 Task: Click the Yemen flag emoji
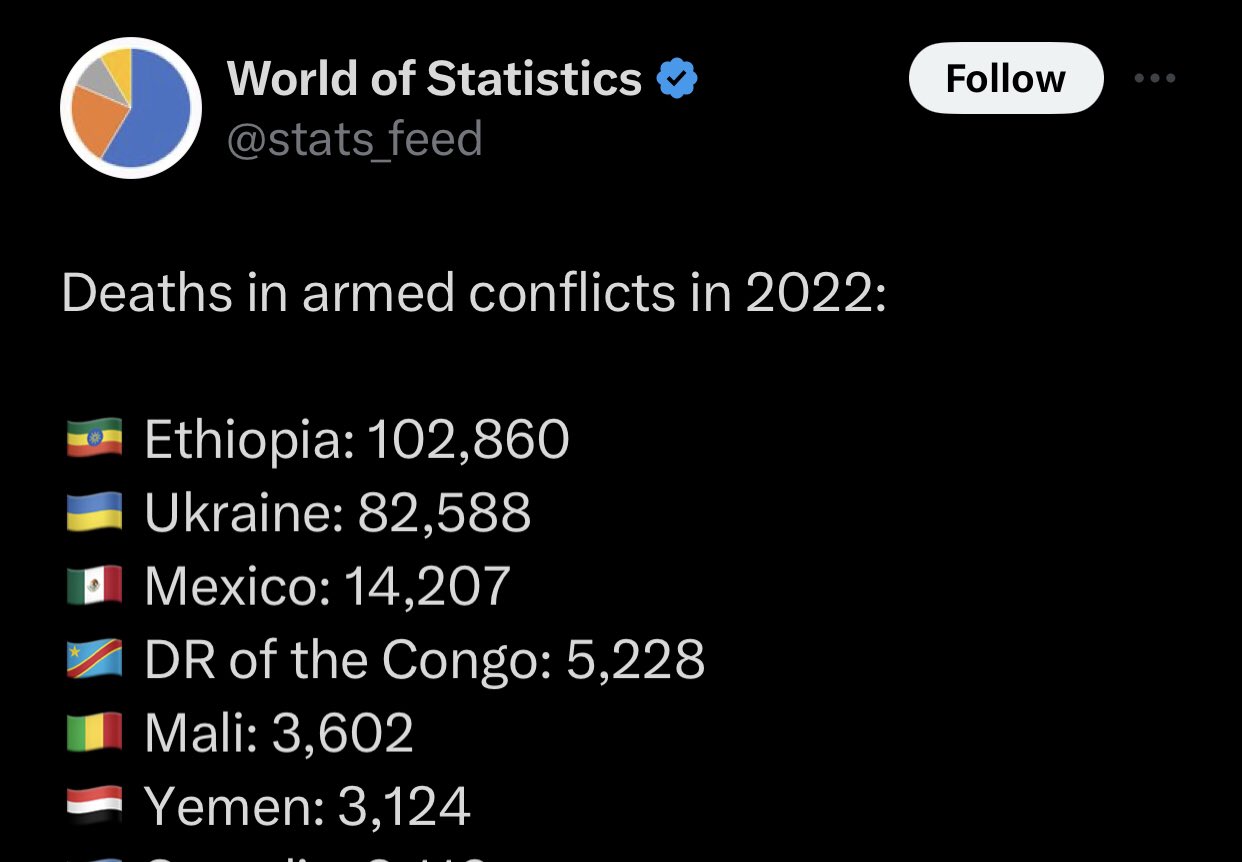click(94, 807)
